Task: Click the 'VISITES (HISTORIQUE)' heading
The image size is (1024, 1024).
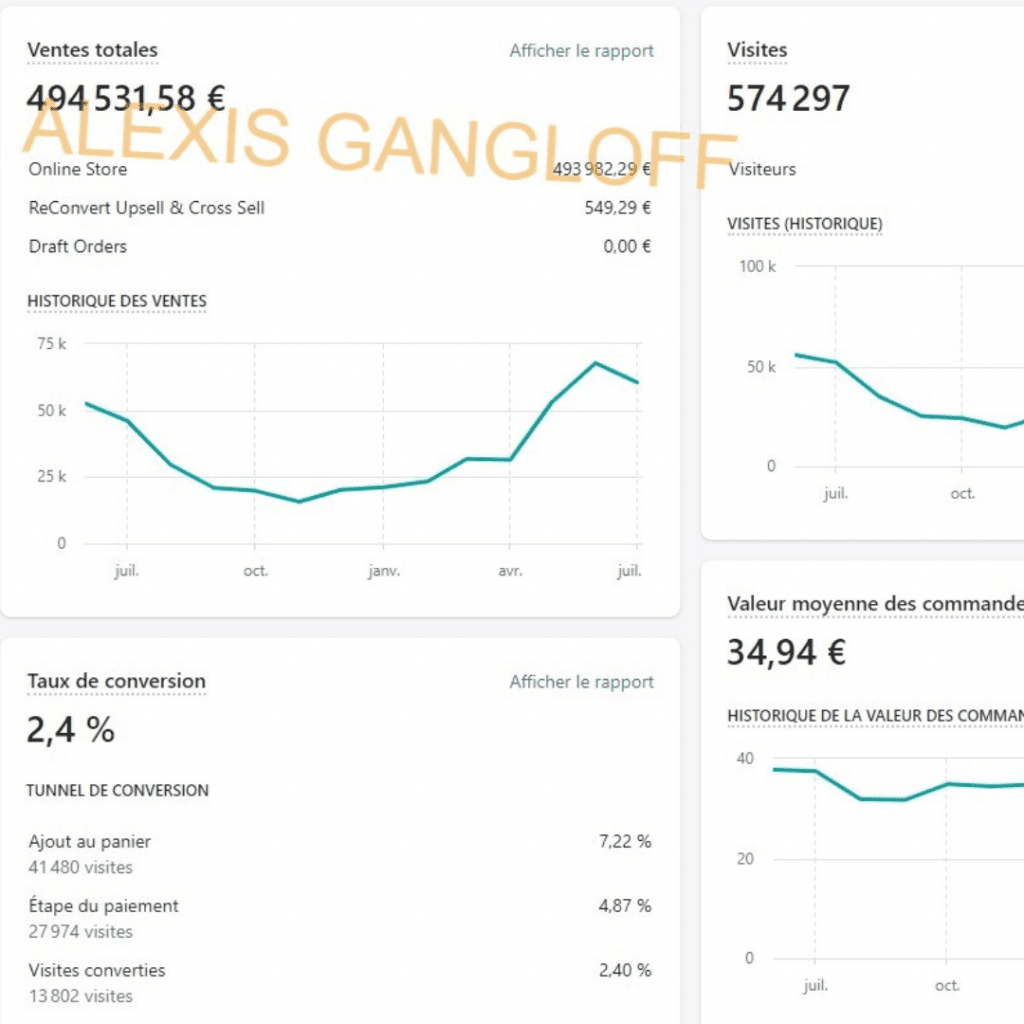Action: [x=805, y=224]
